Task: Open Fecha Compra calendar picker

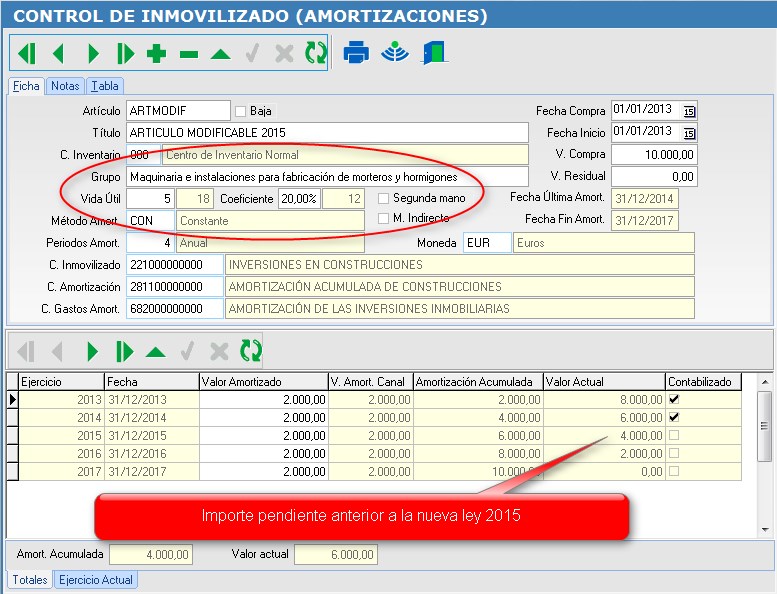Action: (688, 111)
